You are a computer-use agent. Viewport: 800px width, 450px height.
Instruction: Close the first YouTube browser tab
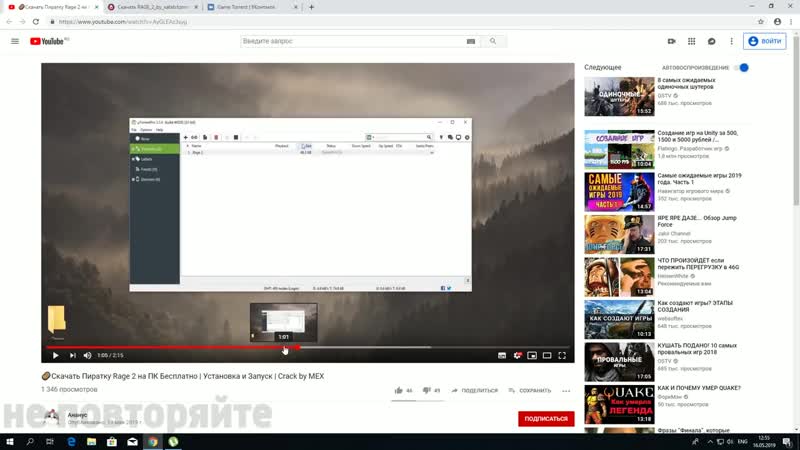click(96, 7)
